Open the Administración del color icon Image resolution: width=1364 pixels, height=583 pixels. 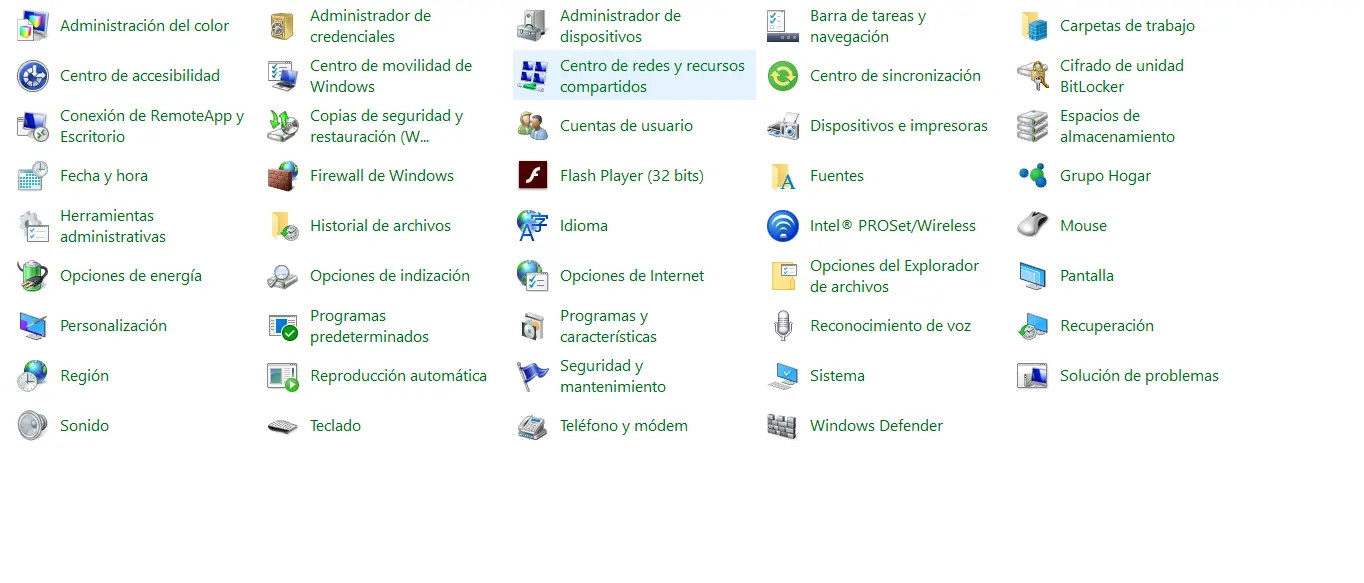pyautogui.click(x=33, y=26)
